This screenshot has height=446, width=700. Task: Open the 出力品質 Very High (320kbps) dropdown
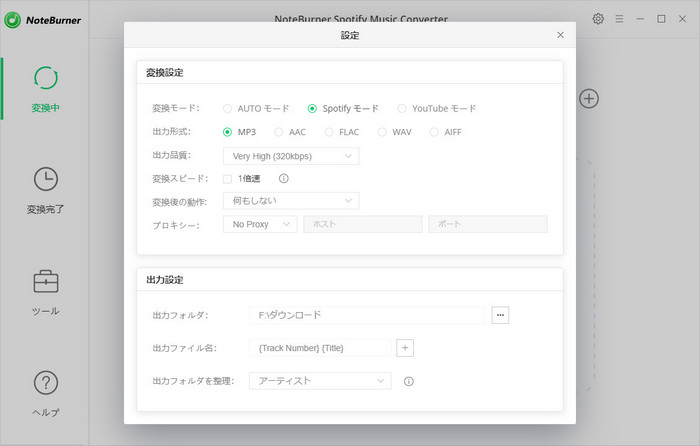click(x=291, y=156)
